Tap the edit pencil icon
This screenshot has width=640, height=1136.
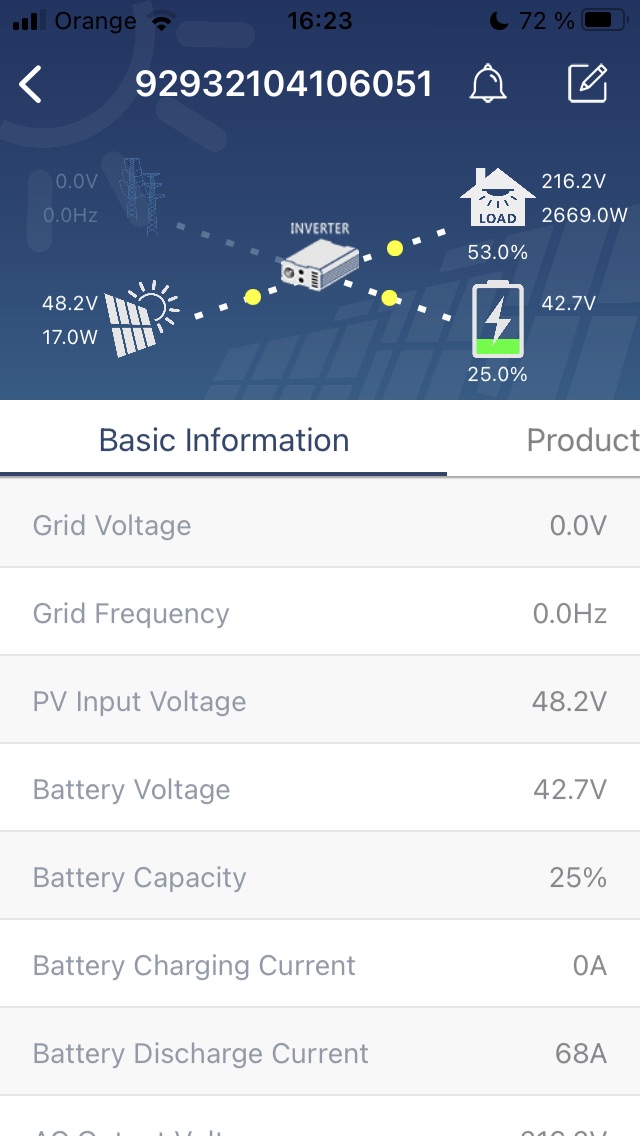coord(587,84)
